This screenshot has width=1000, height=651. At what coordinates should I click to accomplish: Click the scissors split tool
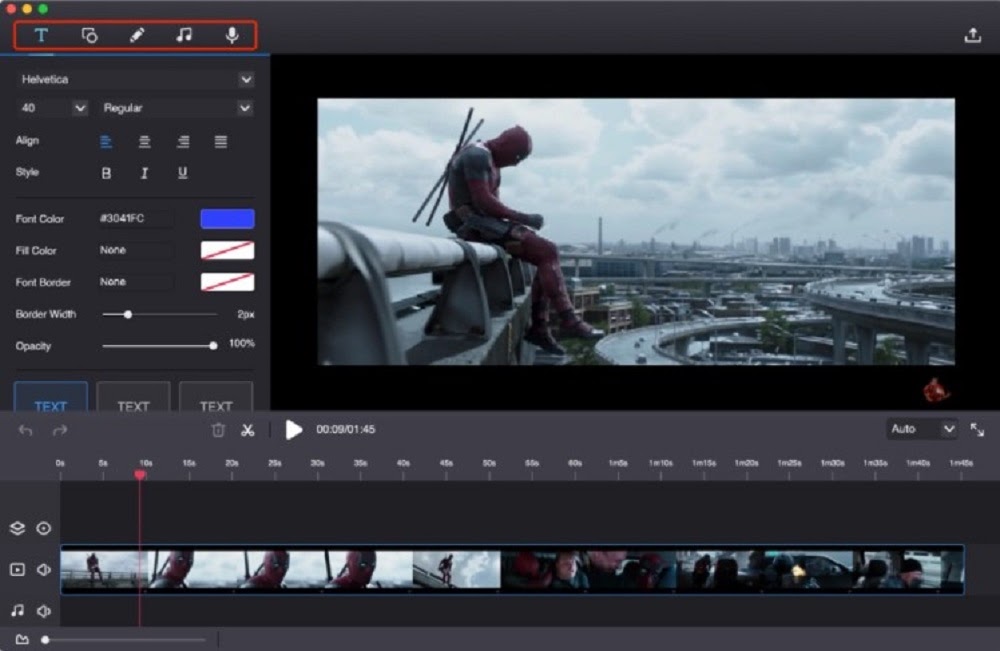248,430
